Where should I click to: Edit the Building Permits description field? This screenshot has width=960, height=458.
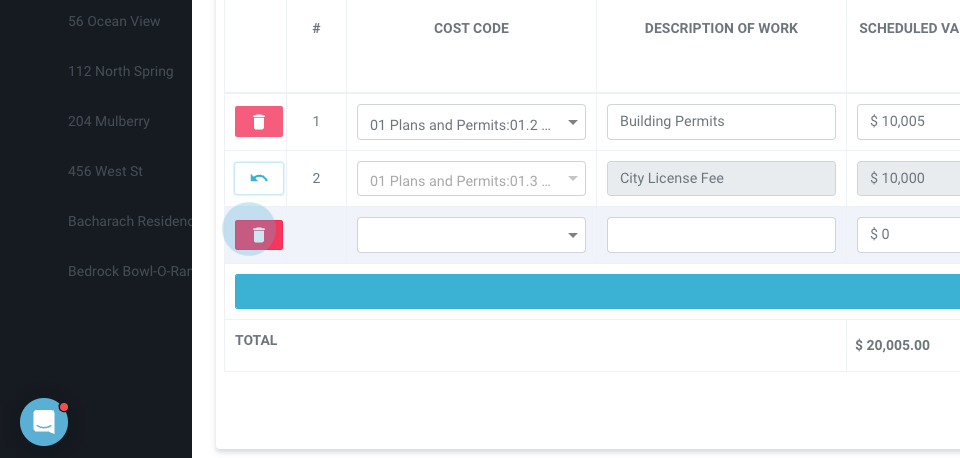(x=721, y=122)
